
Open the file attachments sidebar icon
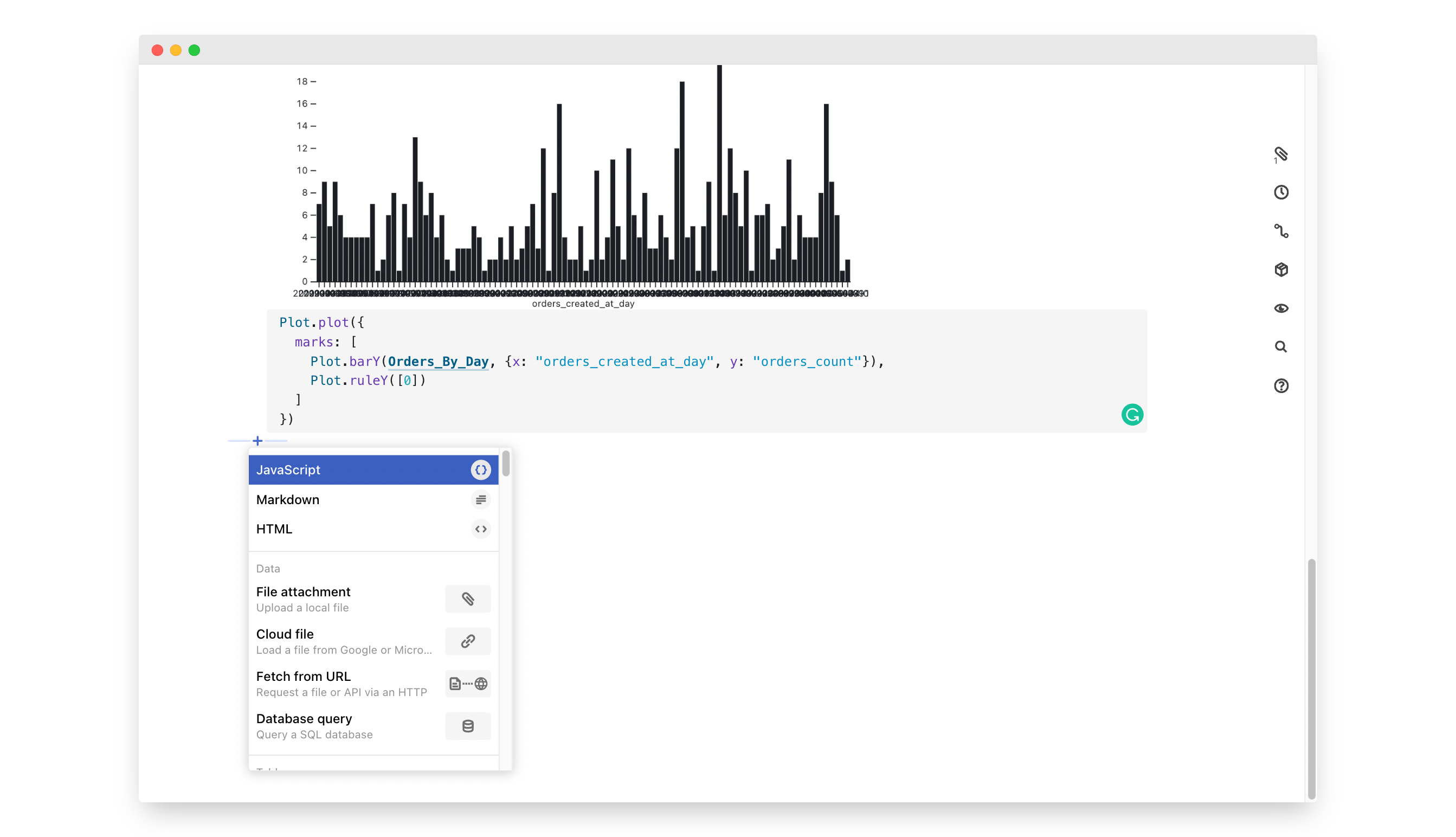pos(1281,153)
